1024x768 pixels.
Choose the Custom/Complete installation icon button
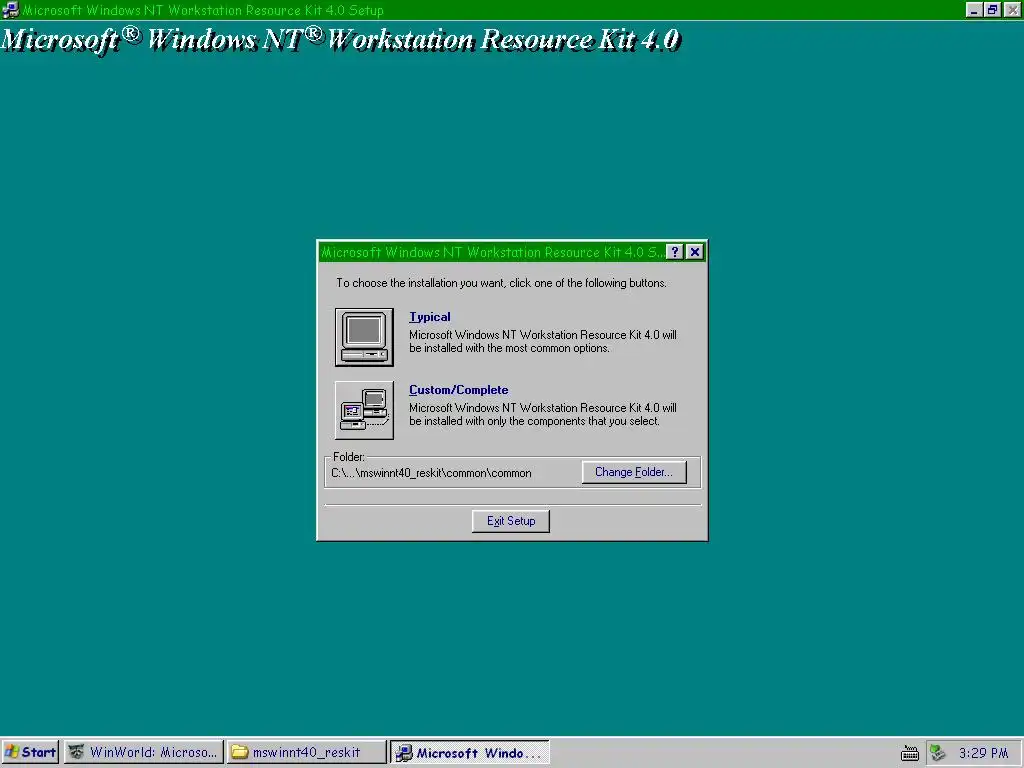pyautogui.click(x=364, y=410)
